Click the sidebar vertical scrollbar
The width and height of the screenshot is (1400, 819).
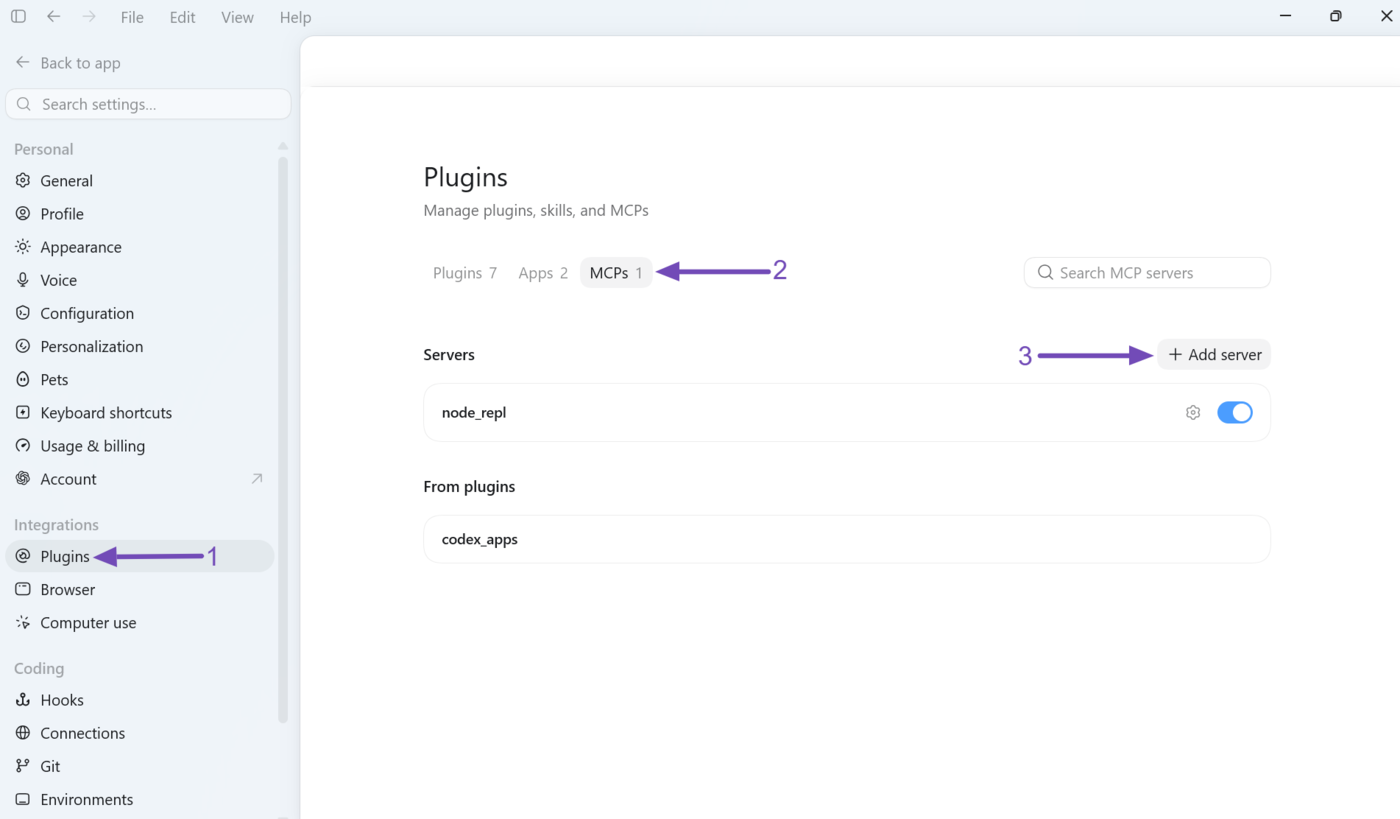(x=283, y=440)
